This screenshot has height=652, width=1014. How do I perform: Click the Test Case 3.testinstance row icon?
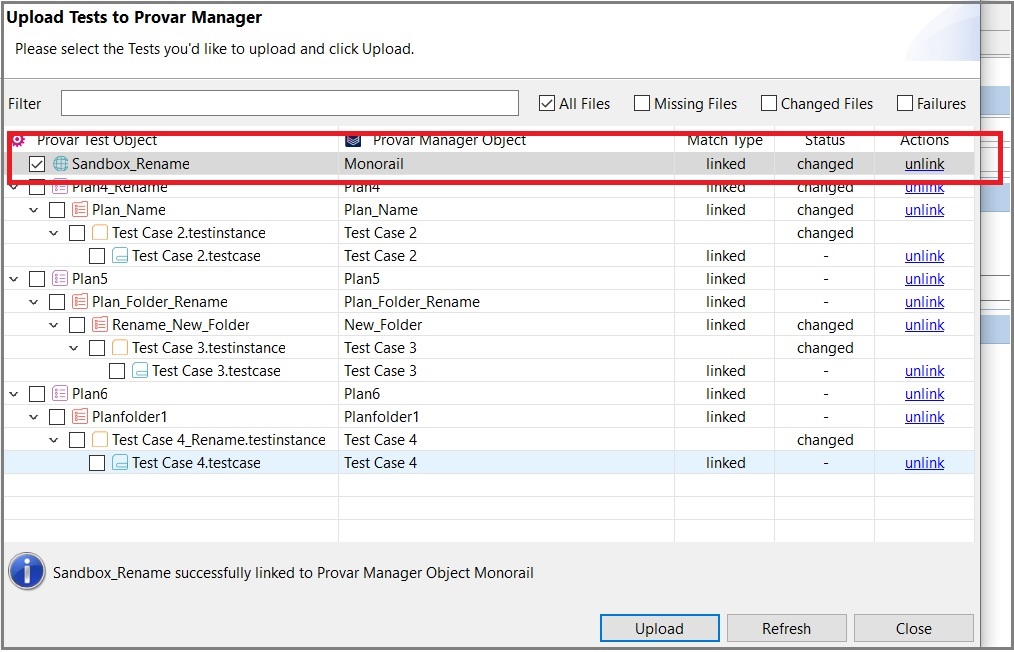(120, 348)
